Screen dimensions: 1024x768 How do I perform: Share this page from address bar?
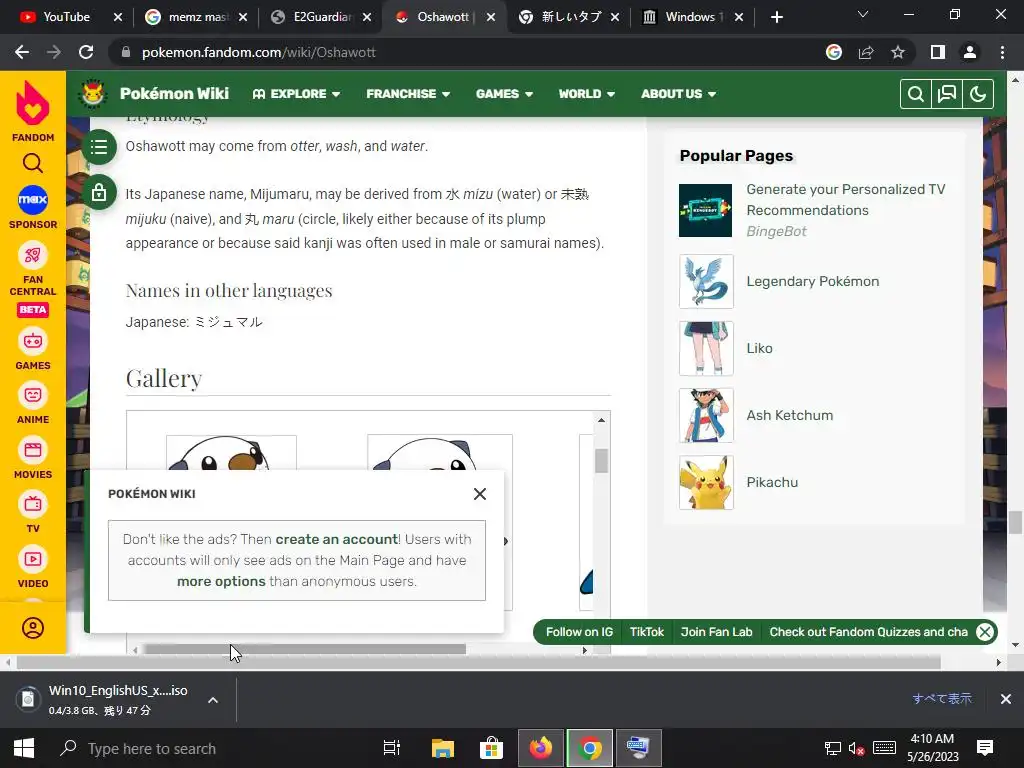866,52
